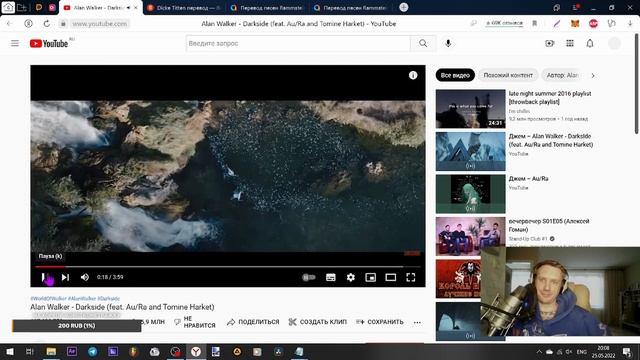Viewport: 640px width, 360px height.
Task: Switch to the third tab, "Перевод песен Rammstein"
Action: [267, 8]
